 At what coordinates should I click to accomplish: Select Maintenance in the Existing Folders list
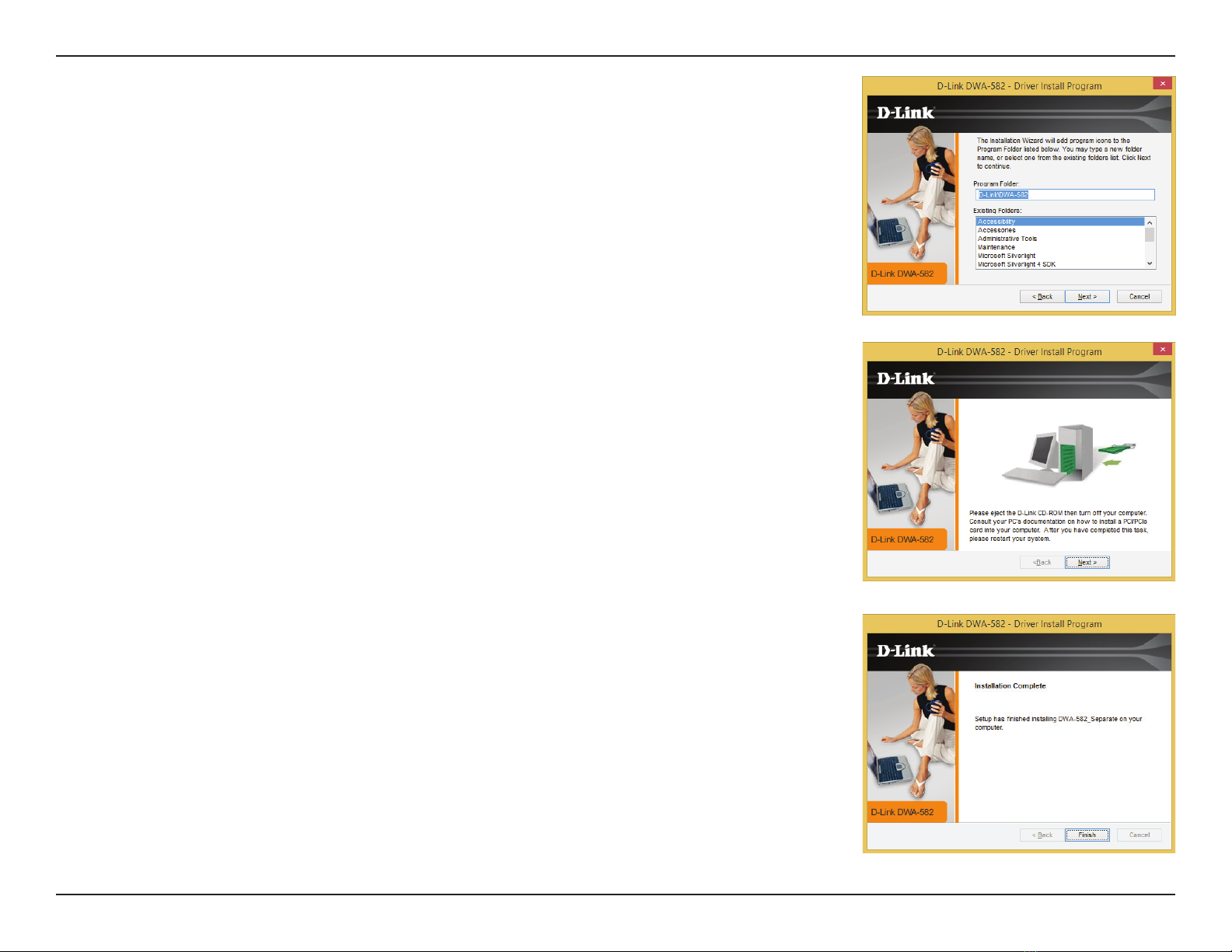pos(1060,247)
